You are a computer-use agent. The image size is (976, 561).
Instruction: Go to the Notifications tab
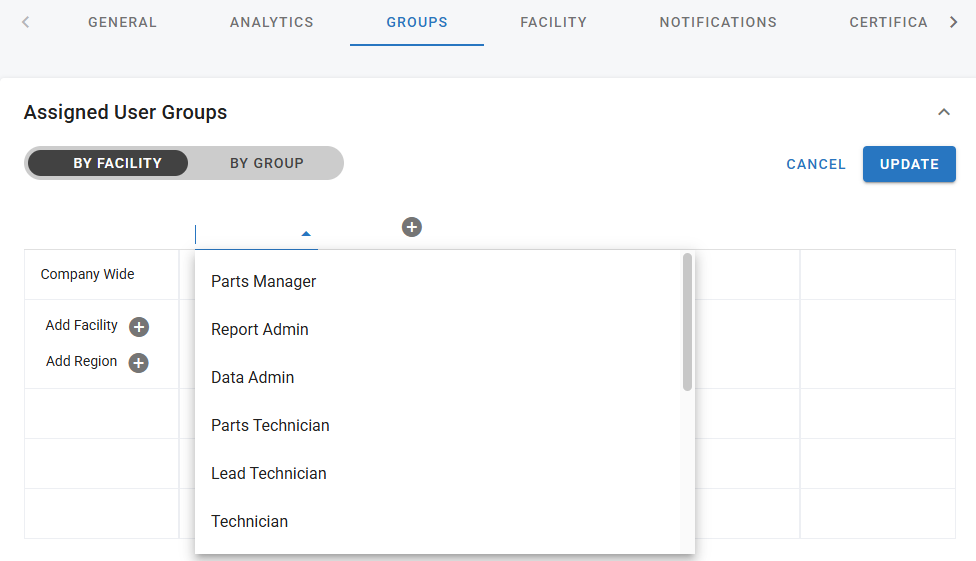click(718, 22)
